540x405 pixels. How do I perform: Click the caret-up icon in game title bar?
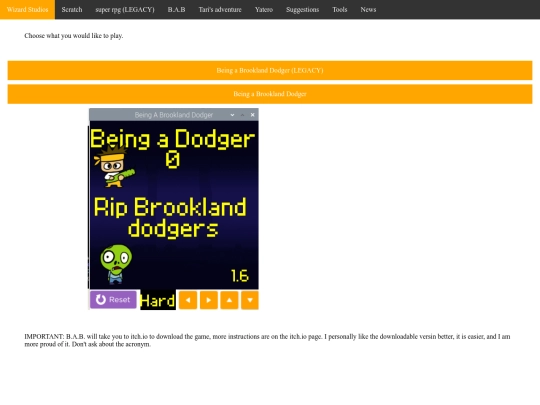coord(242,115)
